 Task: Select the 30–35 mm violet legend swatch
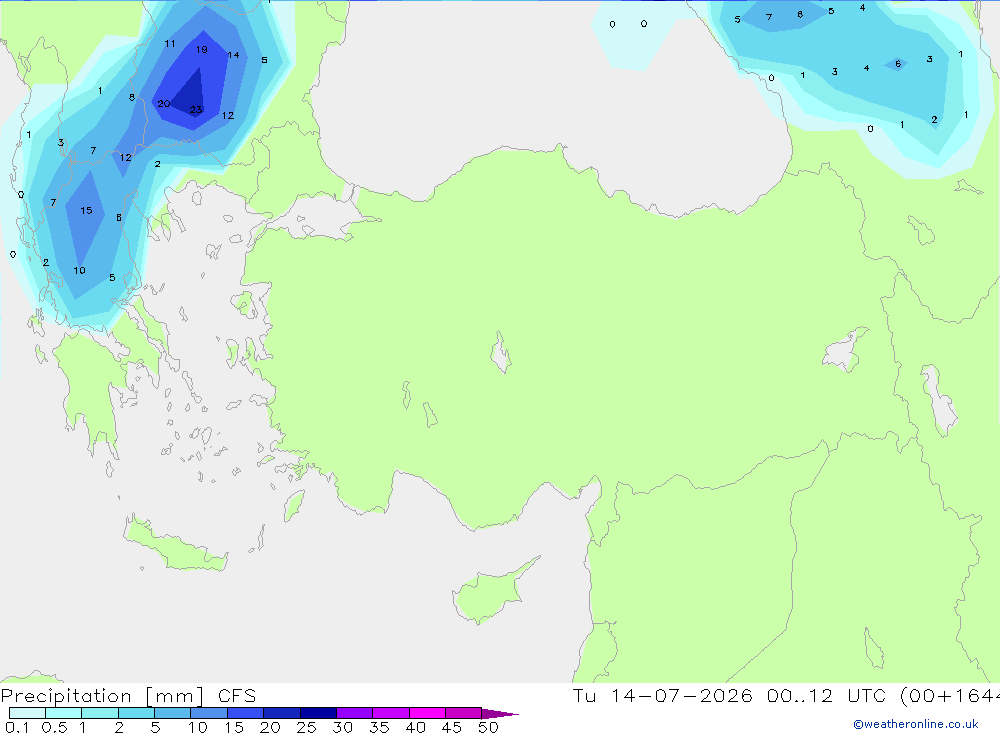354,713
